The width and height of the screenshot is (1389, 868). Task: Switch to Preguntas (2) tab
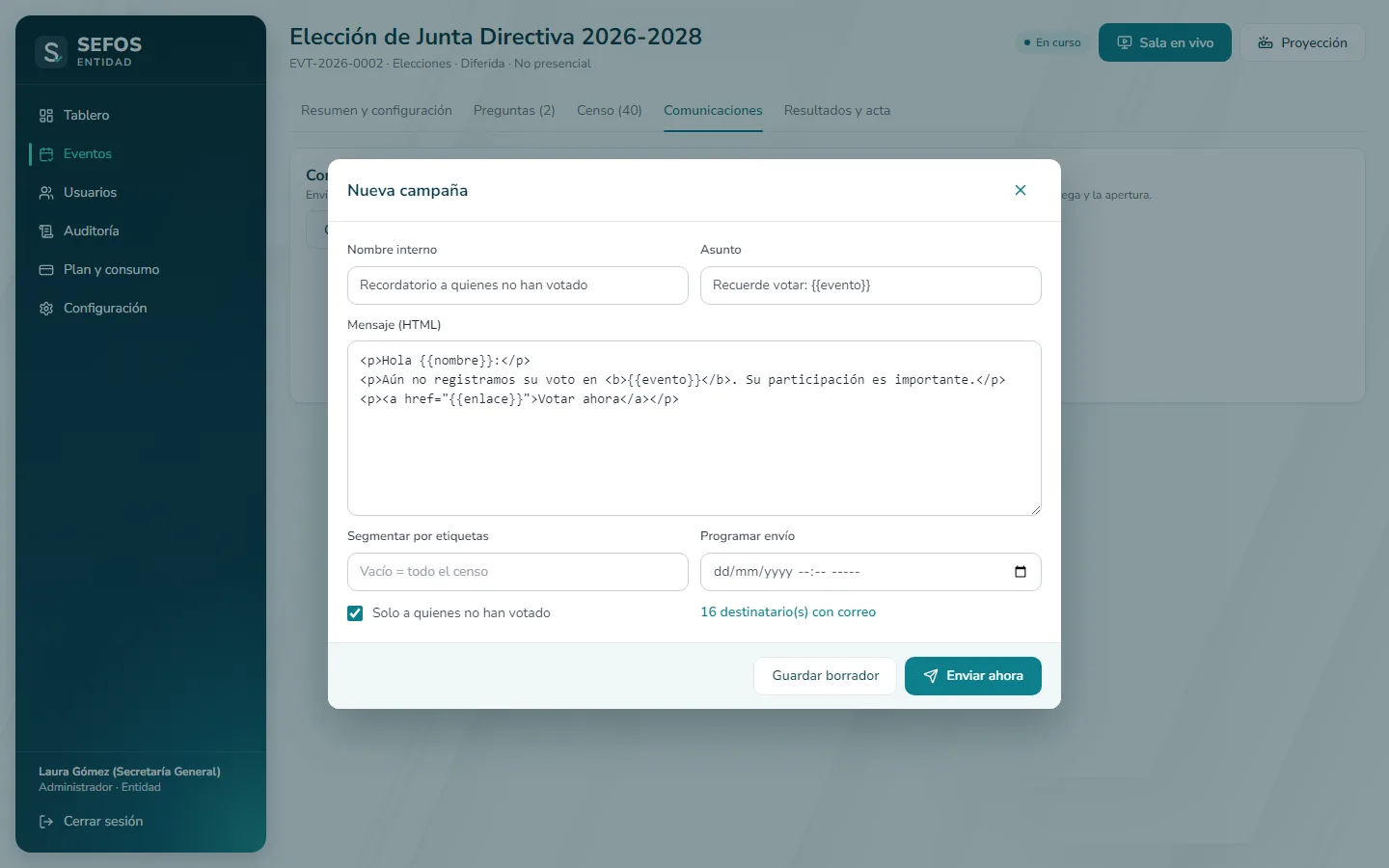(x=514, y=111)
